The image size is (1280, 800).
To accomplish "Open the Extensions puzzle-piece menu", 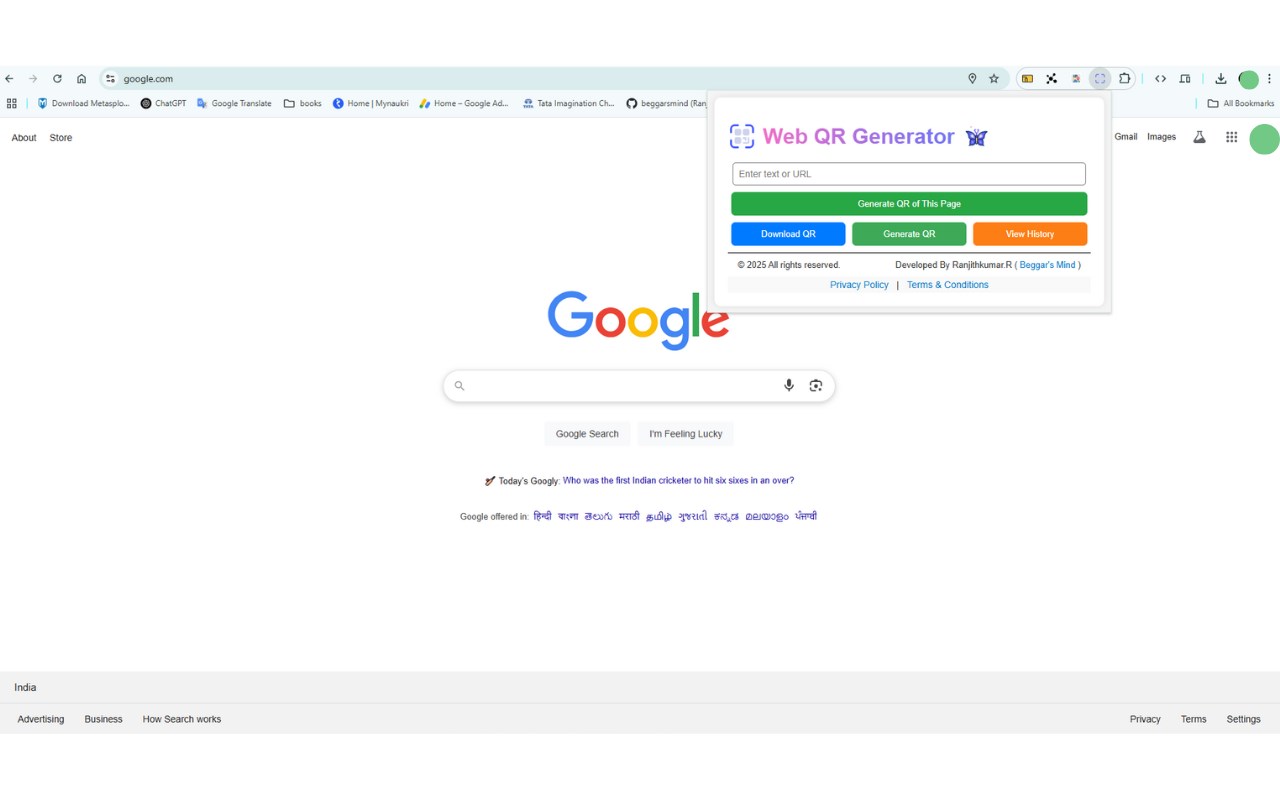I will pyautogui.click(x=1125, y=79).
